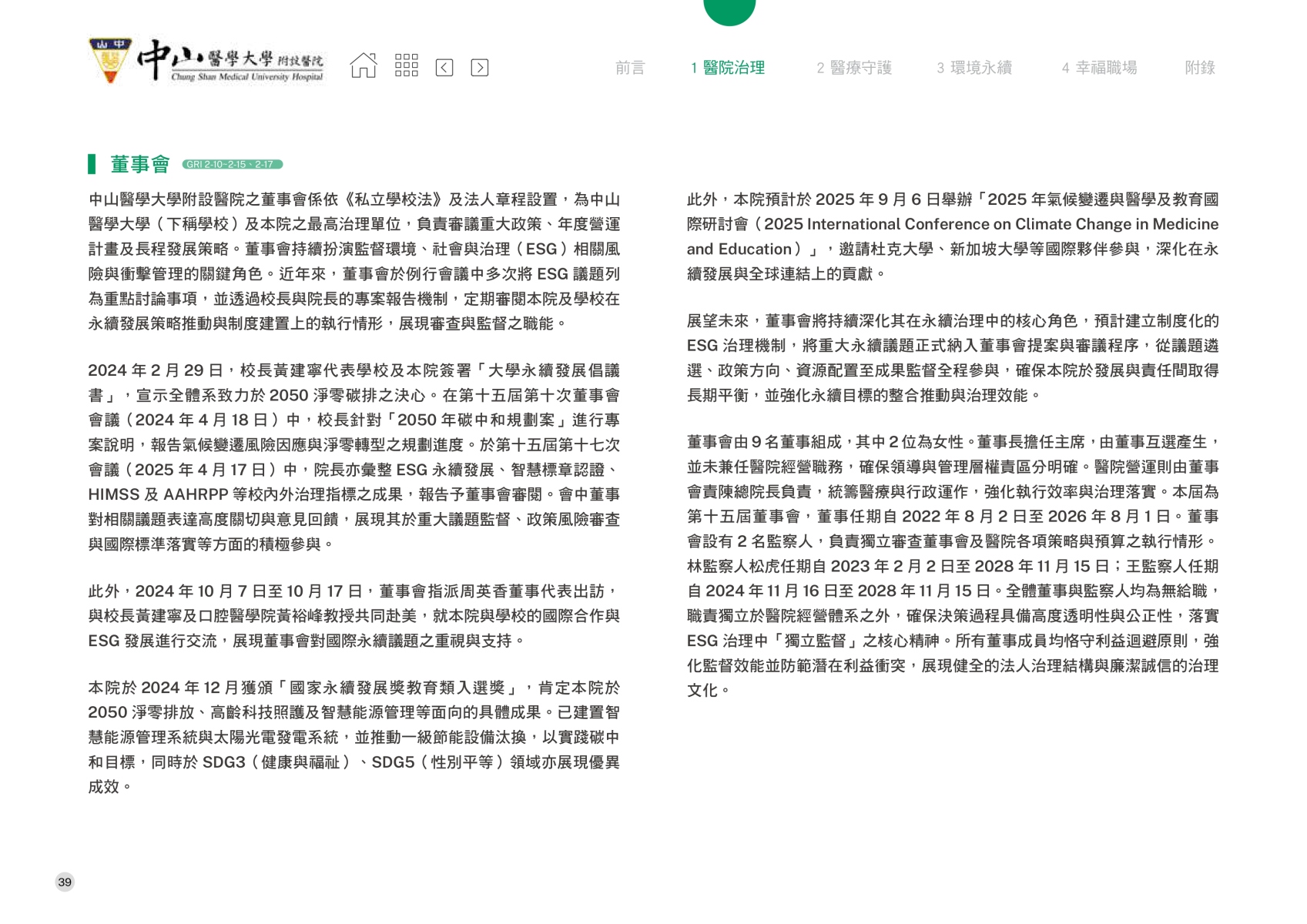Navigate to the 3 環境永續 tab
The image size is (1307, 924).
pyautogui.click(x=974, y=68)
